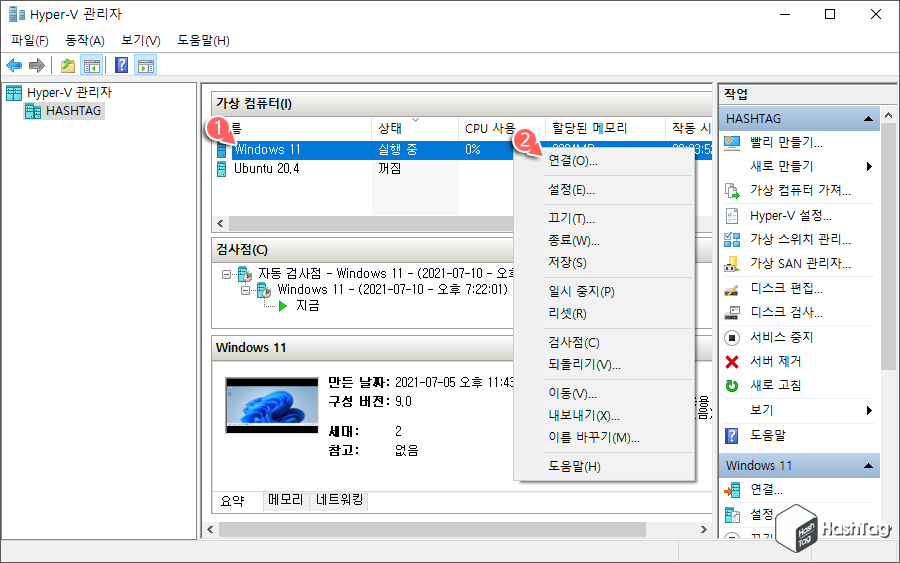The width and height of the screenshot is (900, 563).
Task: Click left arrow of virtual machine list scrollbar
Action: 220,223
